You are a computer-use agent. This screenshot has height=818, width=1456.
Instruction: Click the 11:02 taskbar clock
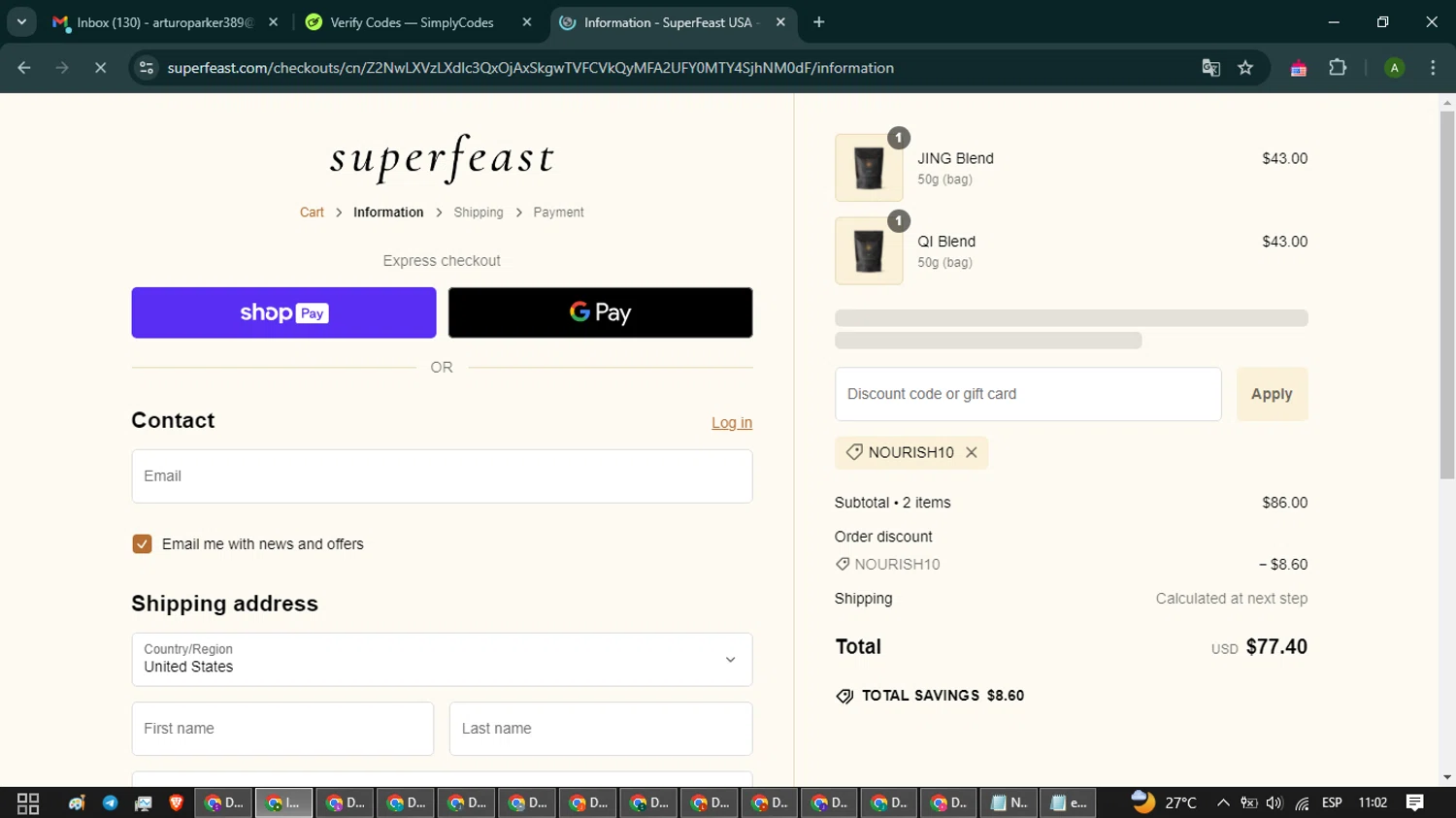coord(1373,803)
